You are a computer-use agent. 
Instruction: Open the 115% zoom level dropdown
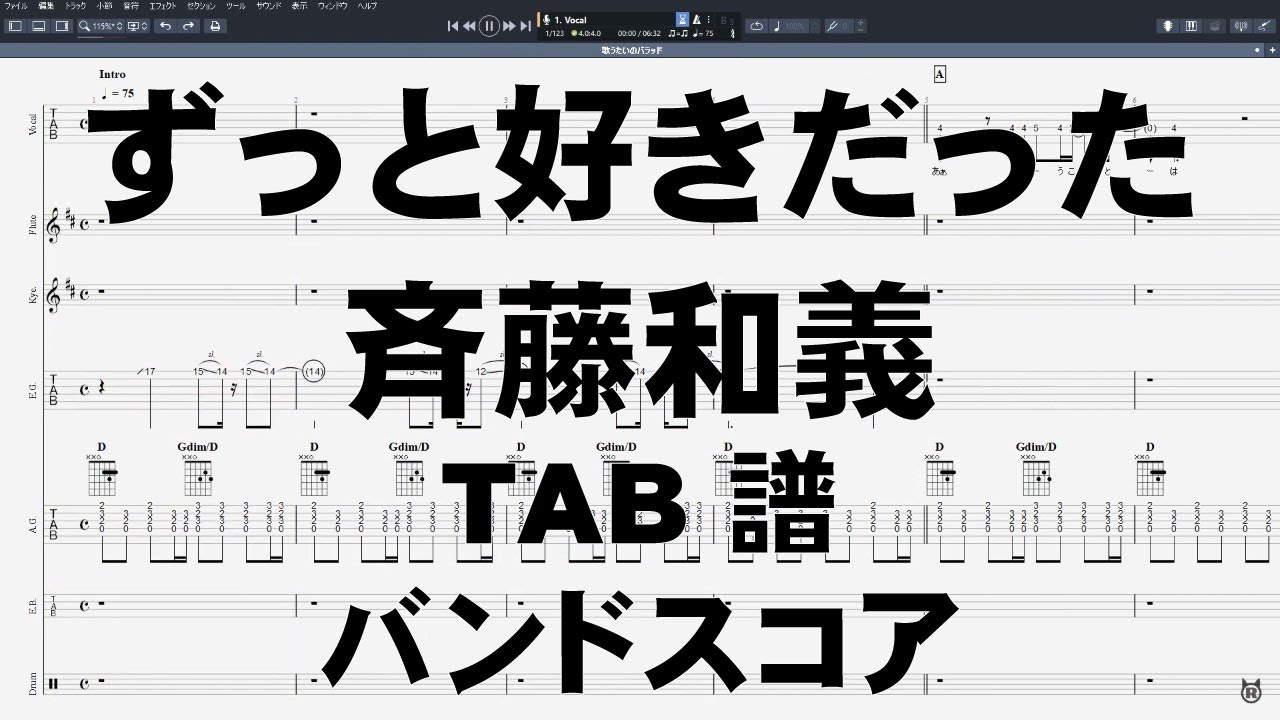(x=101, y=26)
